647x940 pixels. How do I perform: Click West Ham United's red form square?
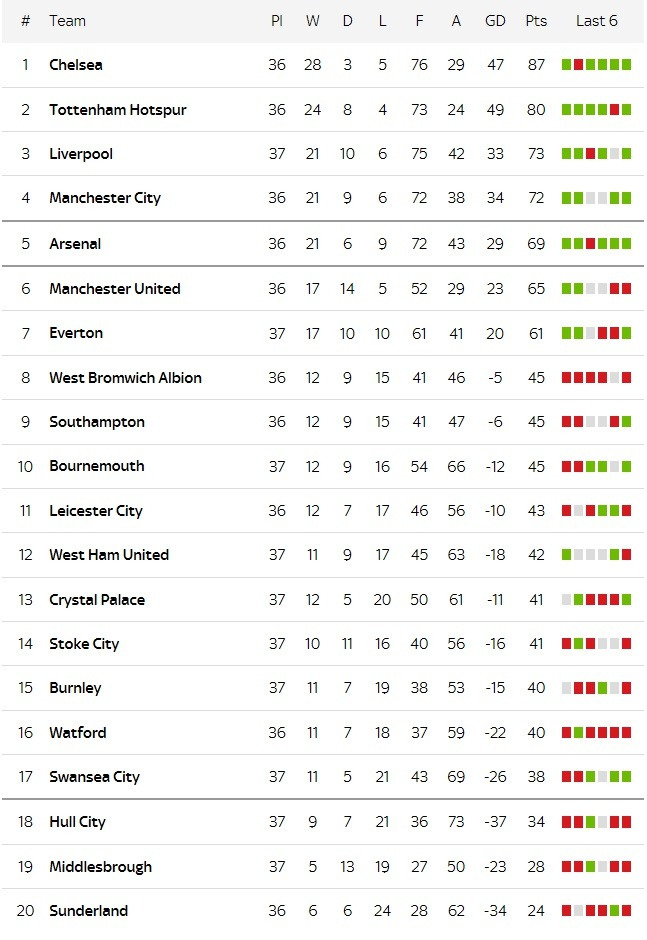coord(626,555)
